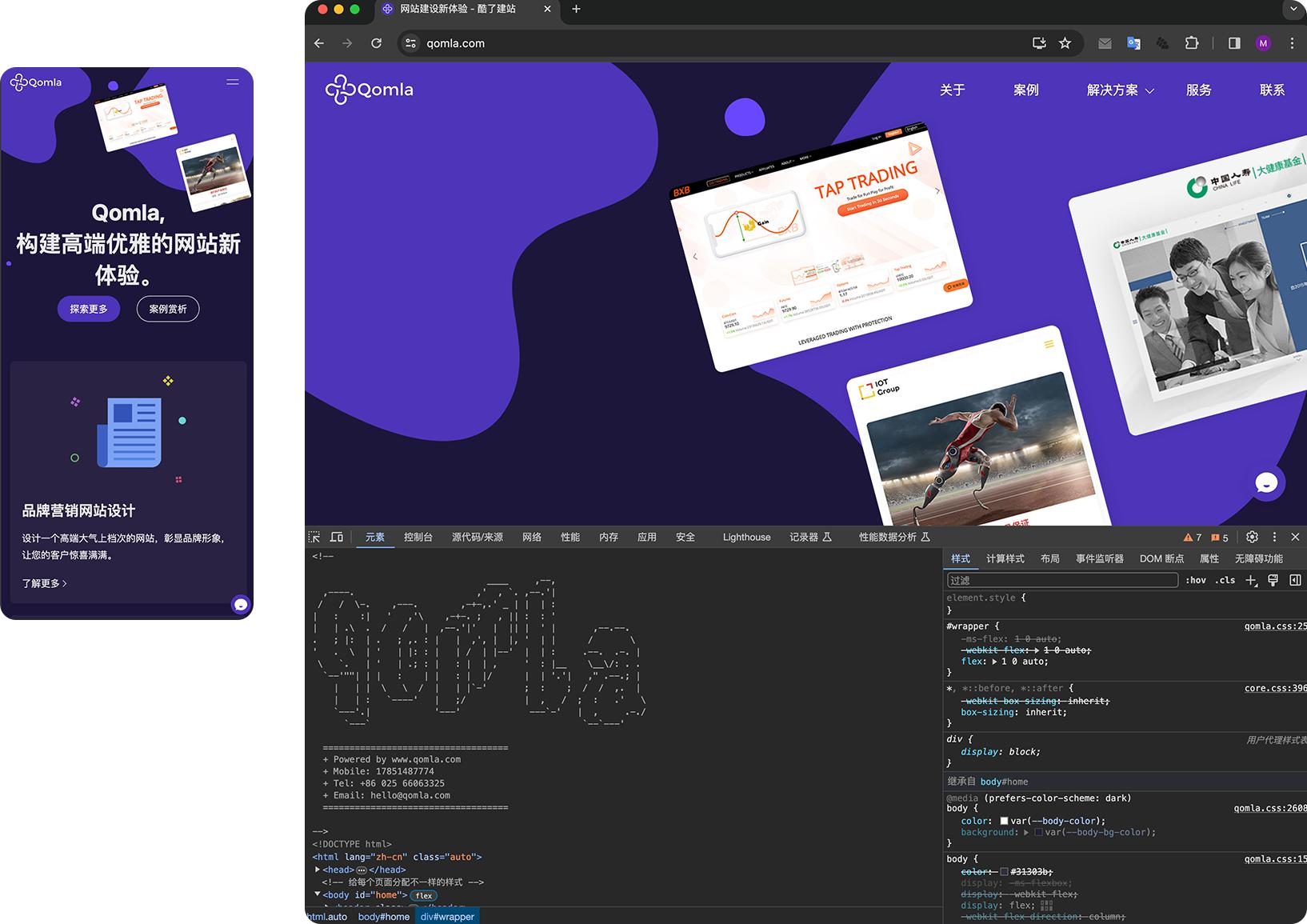Open Chrome's three-dot menu

point(1292,43)
